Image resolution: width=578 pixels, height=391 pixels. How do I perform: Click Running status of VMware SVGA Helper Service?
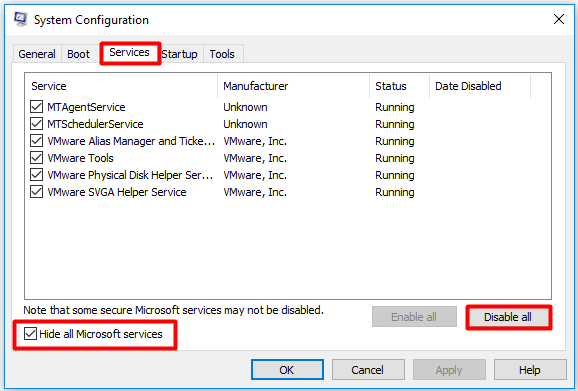(x=395, y=192)
